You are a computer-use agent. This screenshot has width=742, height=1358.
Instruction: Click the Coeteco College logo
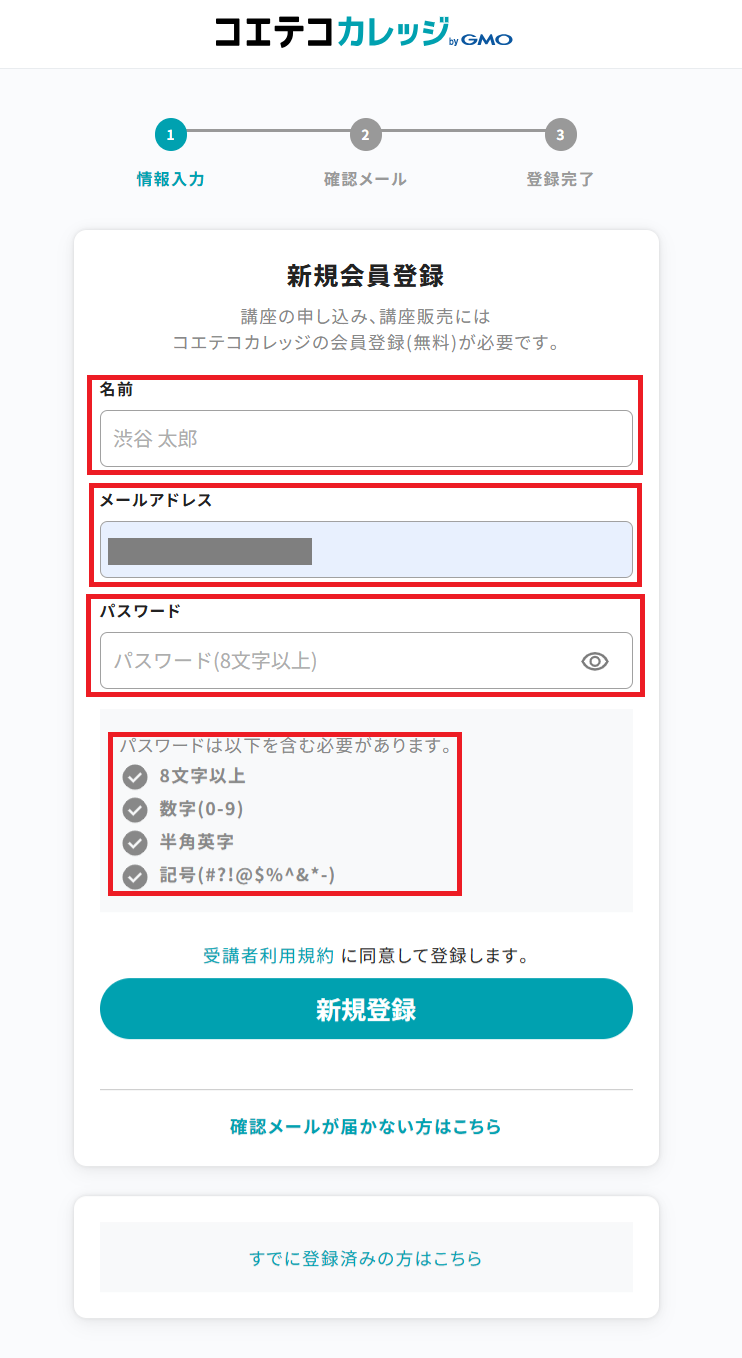coord(364,32)
